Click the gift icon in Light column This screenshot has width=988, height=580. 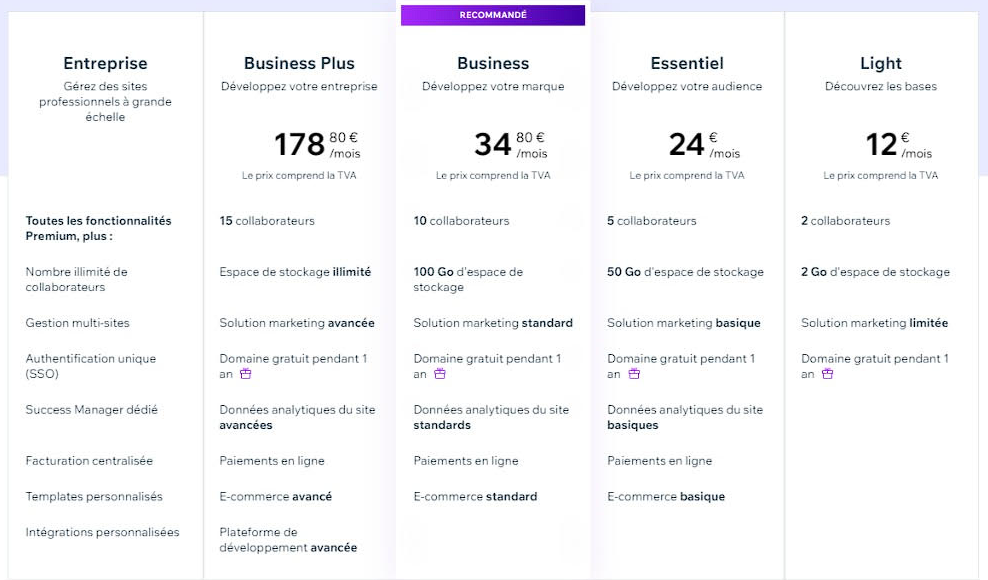click(x=827, y=374)
